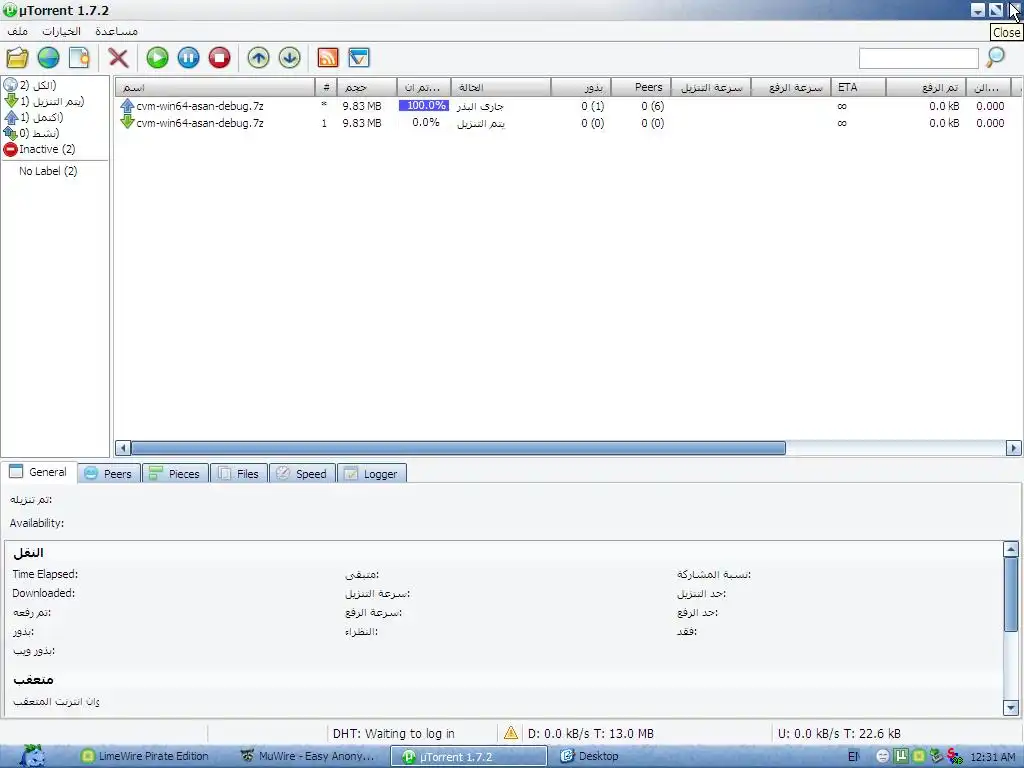Image resolution: width=1024 pixels, height=768 pixels.
Task: Switch to the Logger tab
Action: coord(372,473)
